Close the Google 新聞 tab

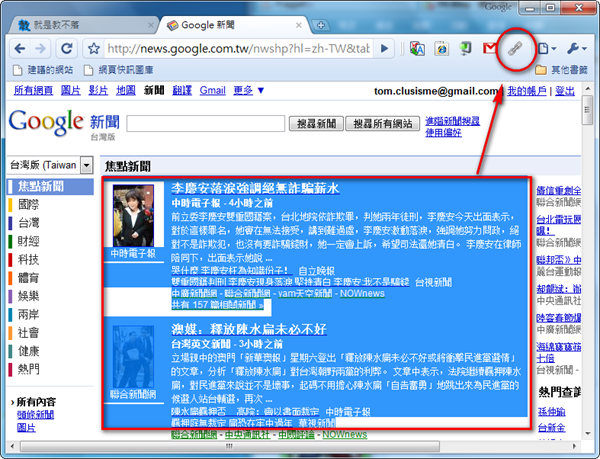point(298,25)
